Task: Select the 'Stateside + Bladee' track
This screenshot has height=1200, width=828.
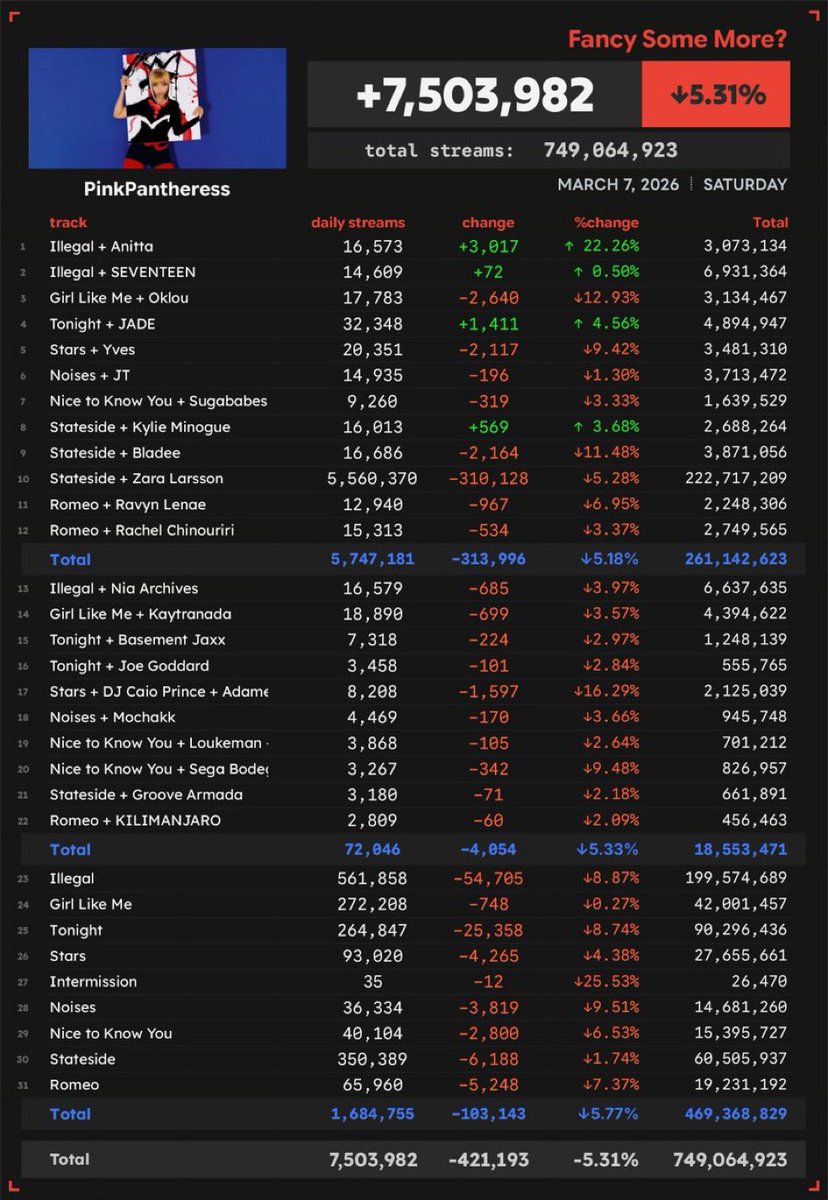Action: tap(114, 453)
